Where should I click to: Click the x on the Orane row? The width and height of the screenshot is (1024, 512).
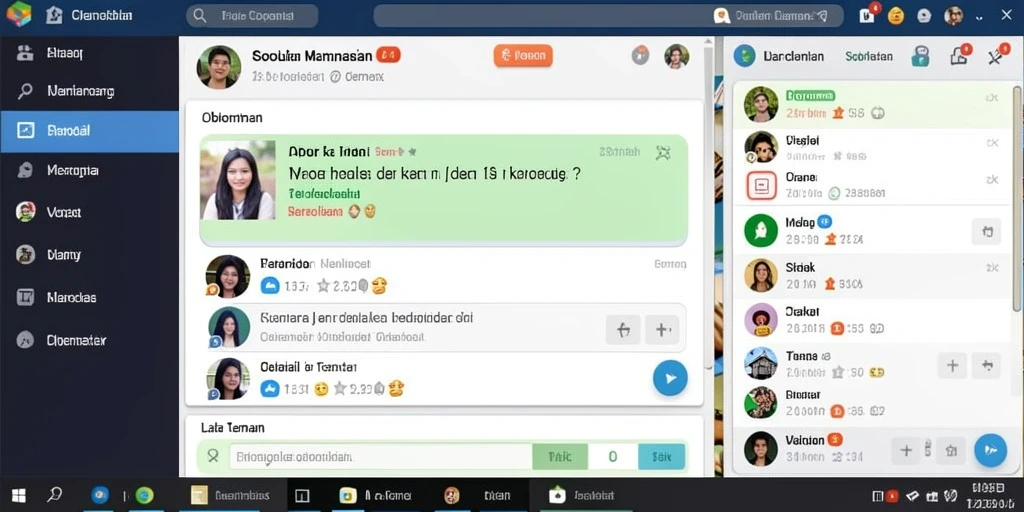coord(992,180)
